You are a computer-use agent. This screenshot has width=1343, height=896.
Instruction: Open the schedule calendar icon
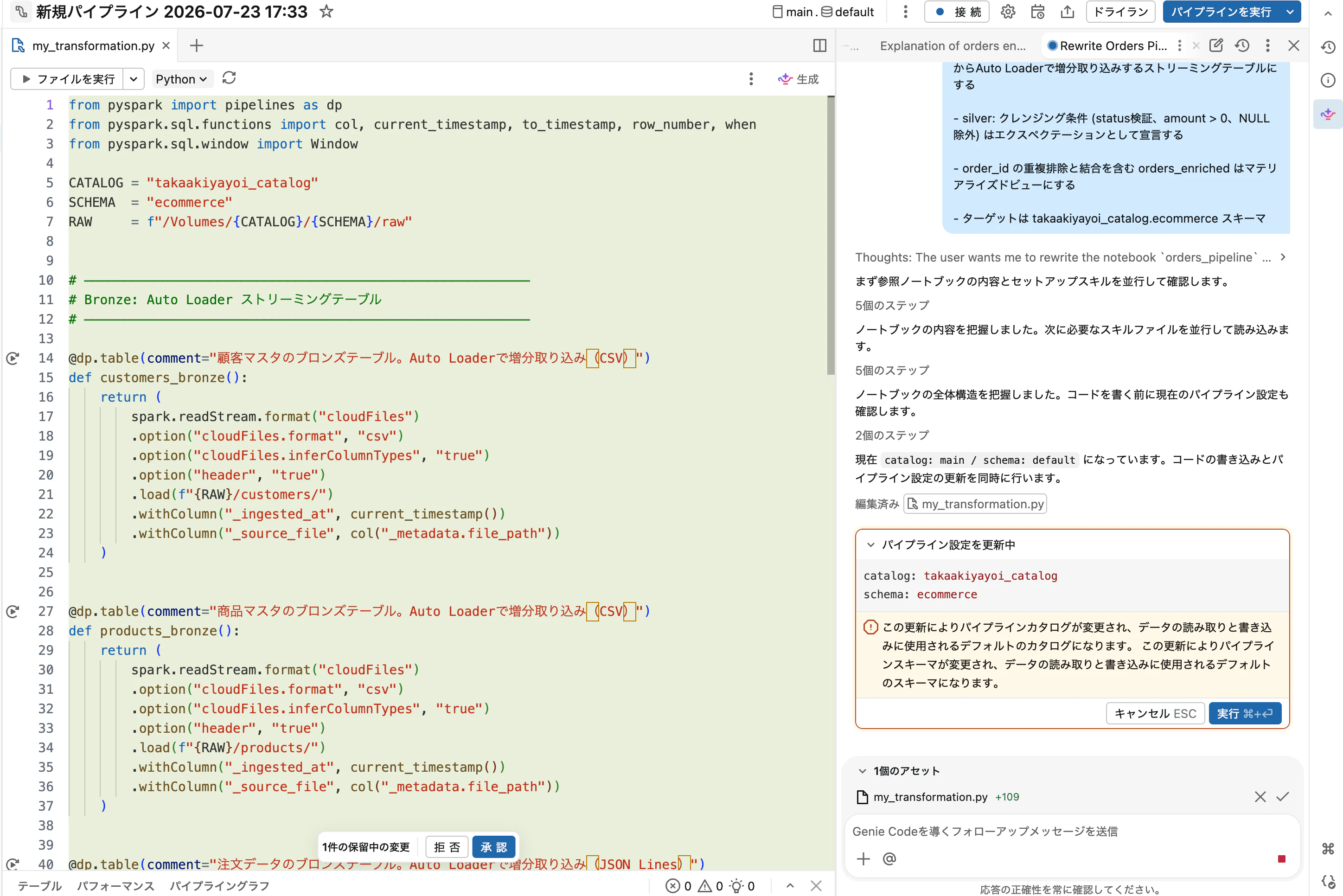coord(1037,12)
